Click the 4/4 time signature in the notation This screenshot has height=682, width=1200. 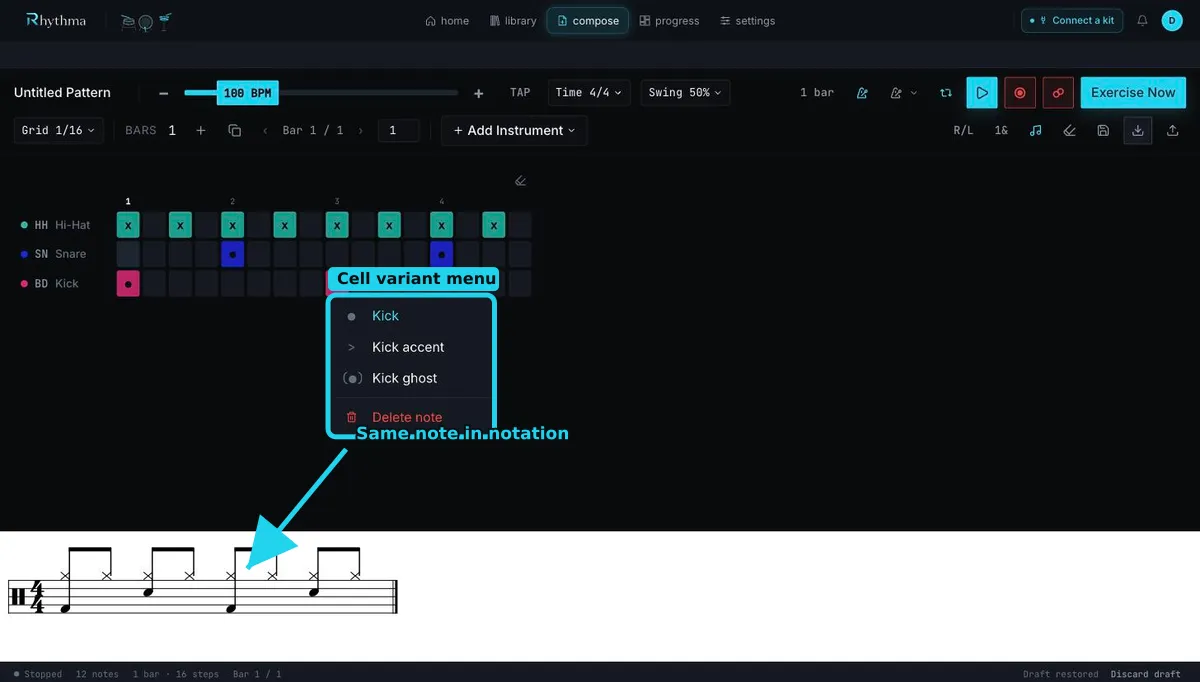[x=38, y=597]
